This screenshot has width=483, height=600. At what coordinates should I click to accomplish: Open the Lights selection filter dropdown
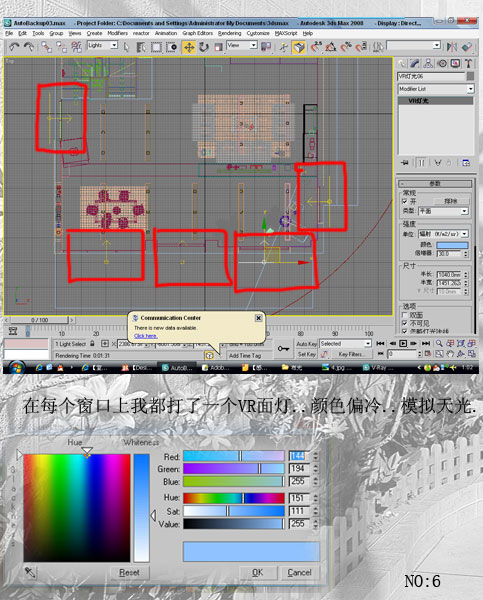102,46
